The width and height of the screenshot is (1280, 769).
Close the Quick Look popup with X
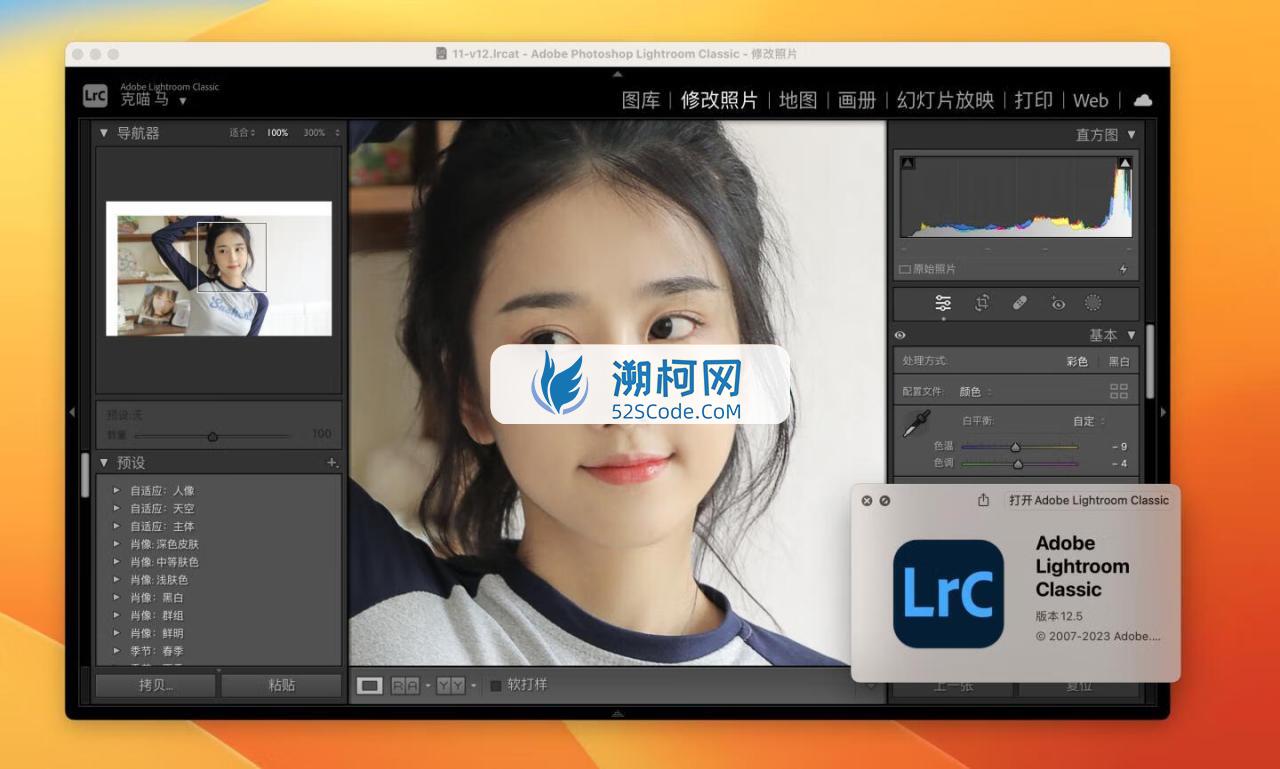[x=867, y=500]
